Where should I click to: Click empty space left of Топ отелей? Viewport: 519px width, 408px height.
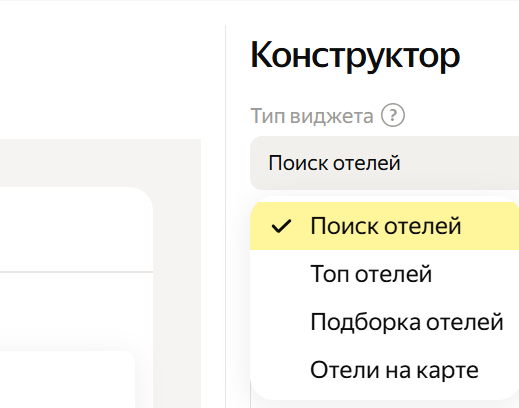tap(280, 274)
